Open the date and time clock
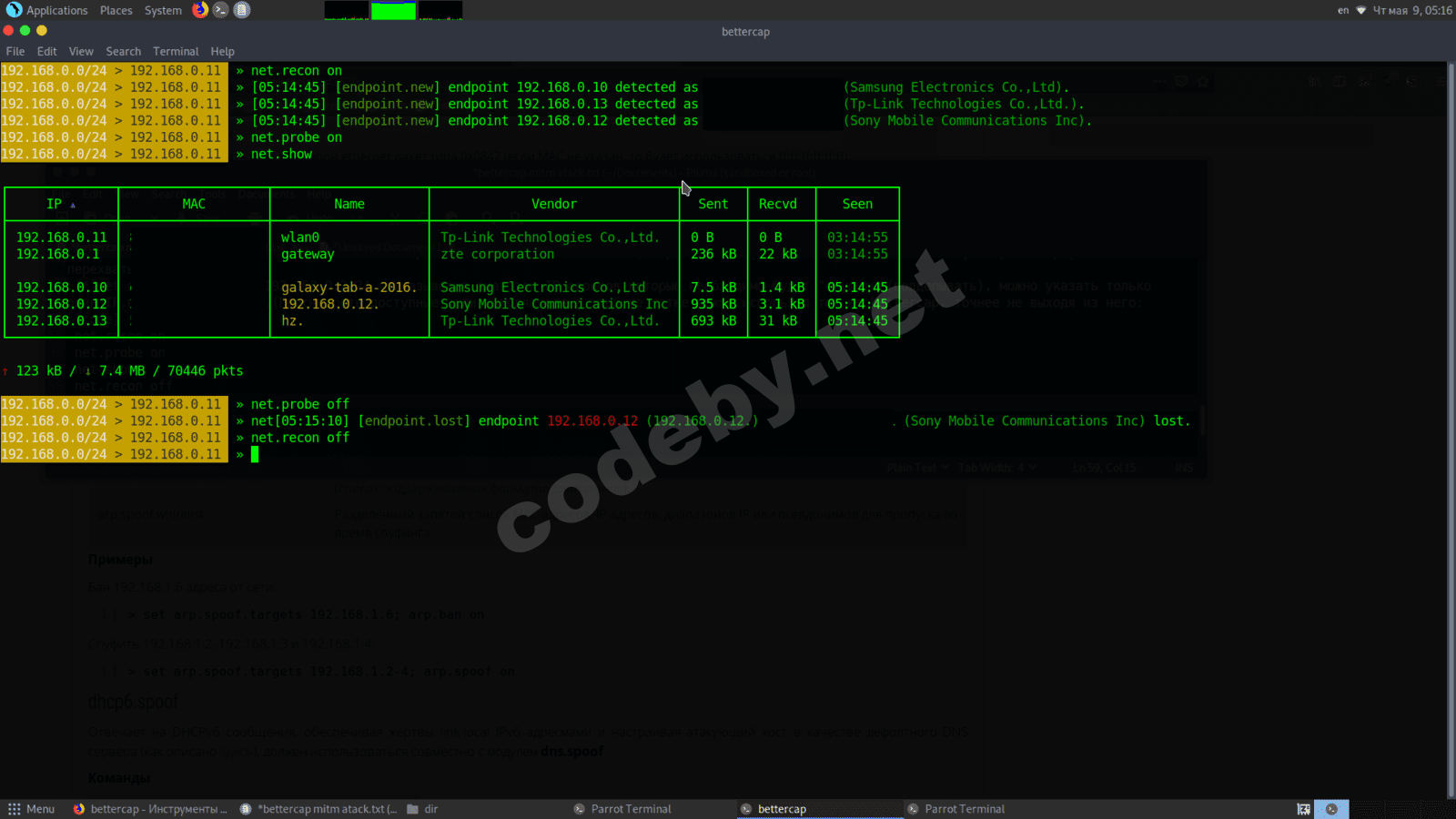The height and width of the screenshot is (819, 1456). click(x=1412, y=10)
